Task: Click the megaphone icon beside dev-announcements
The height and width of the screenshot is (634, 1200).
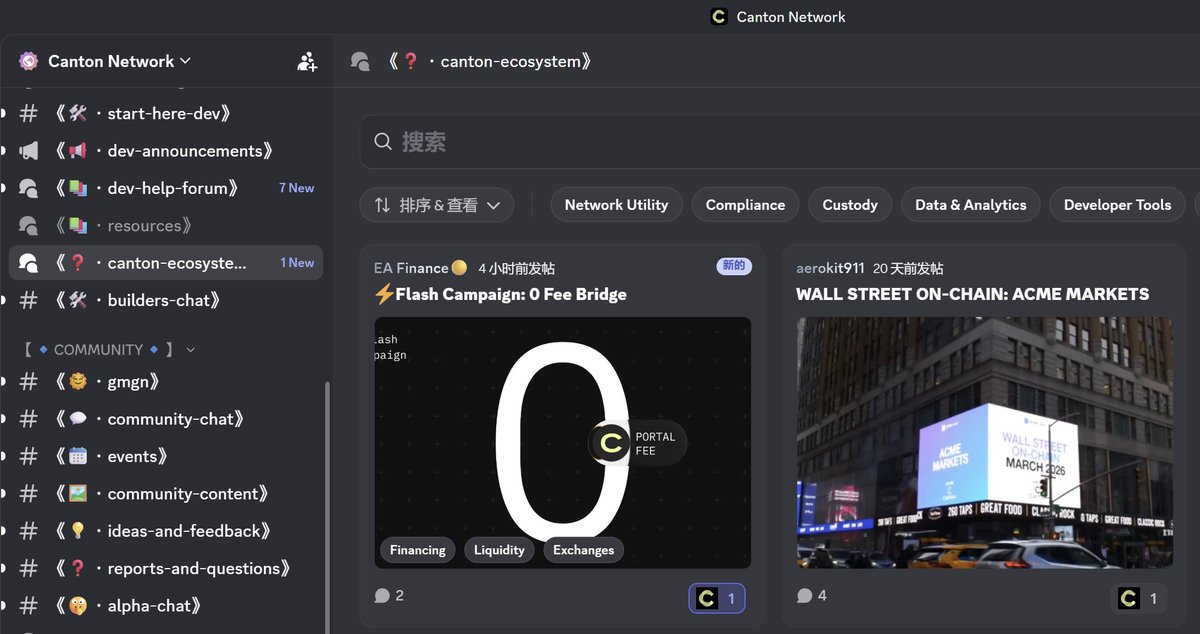Action: (29, 151)
